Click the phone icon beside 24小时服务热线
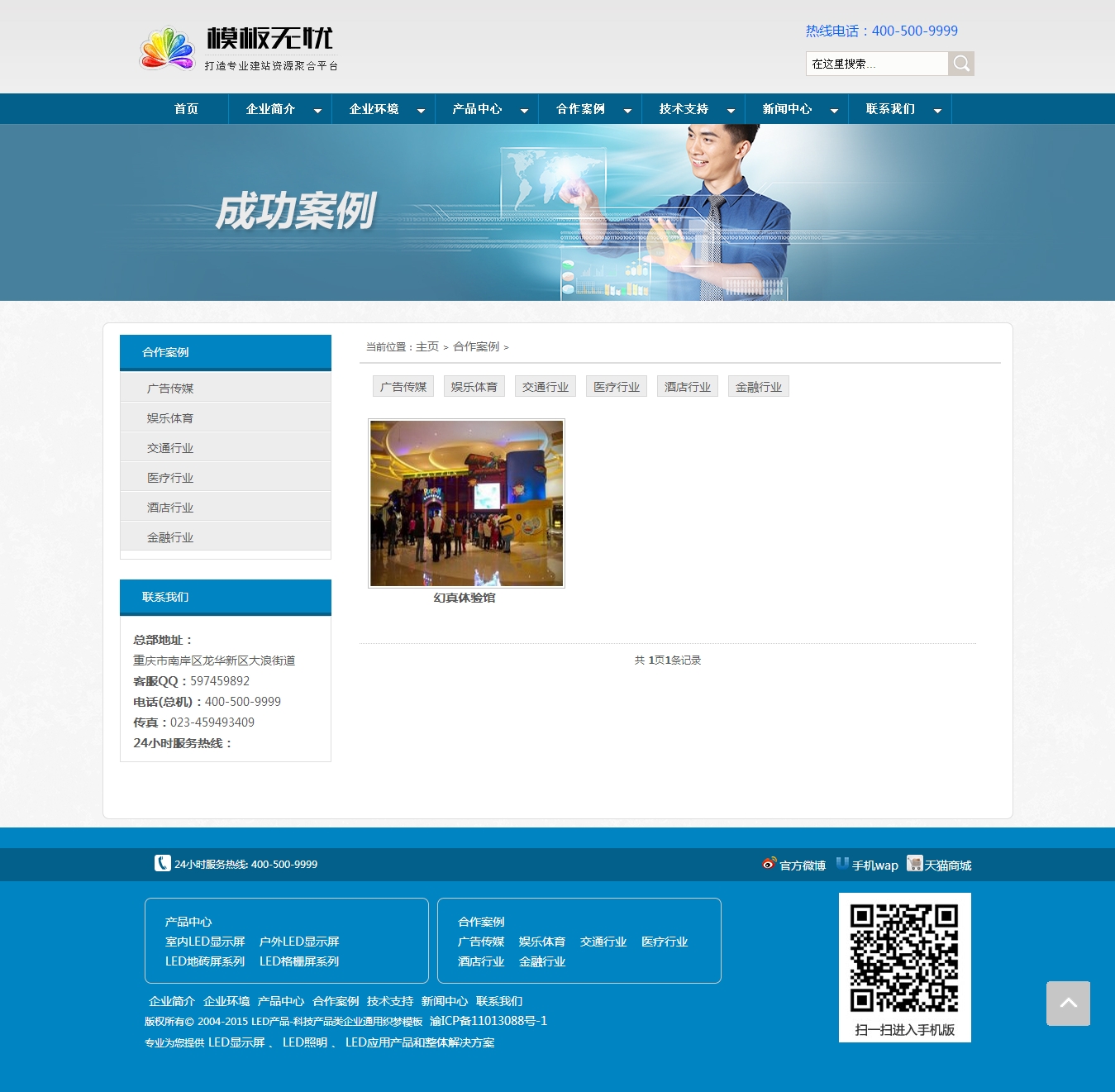The image size is (1115, 1092). (x=163, y=864)
